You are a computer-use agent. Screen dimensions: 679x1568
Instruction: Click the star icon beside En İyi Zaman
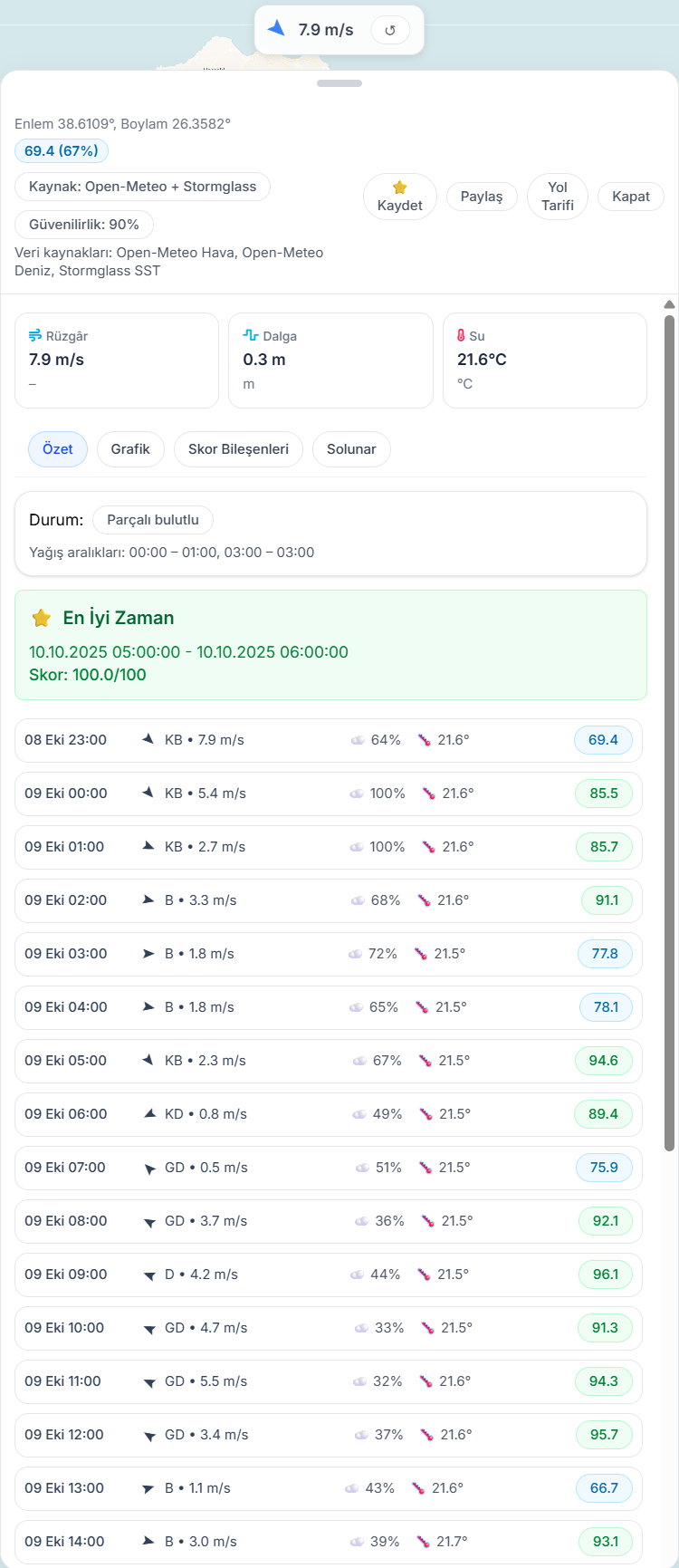click(x=42, y=619)
